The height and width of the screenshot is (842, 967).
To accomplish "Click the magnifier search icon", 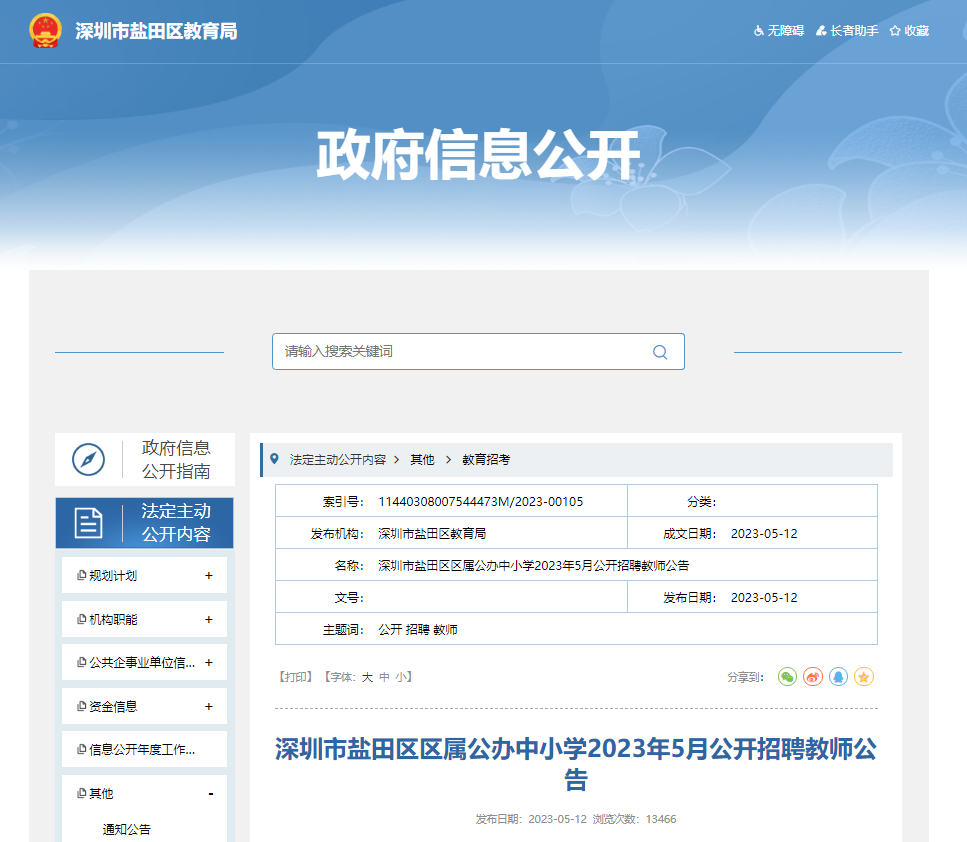I will 660,352.
